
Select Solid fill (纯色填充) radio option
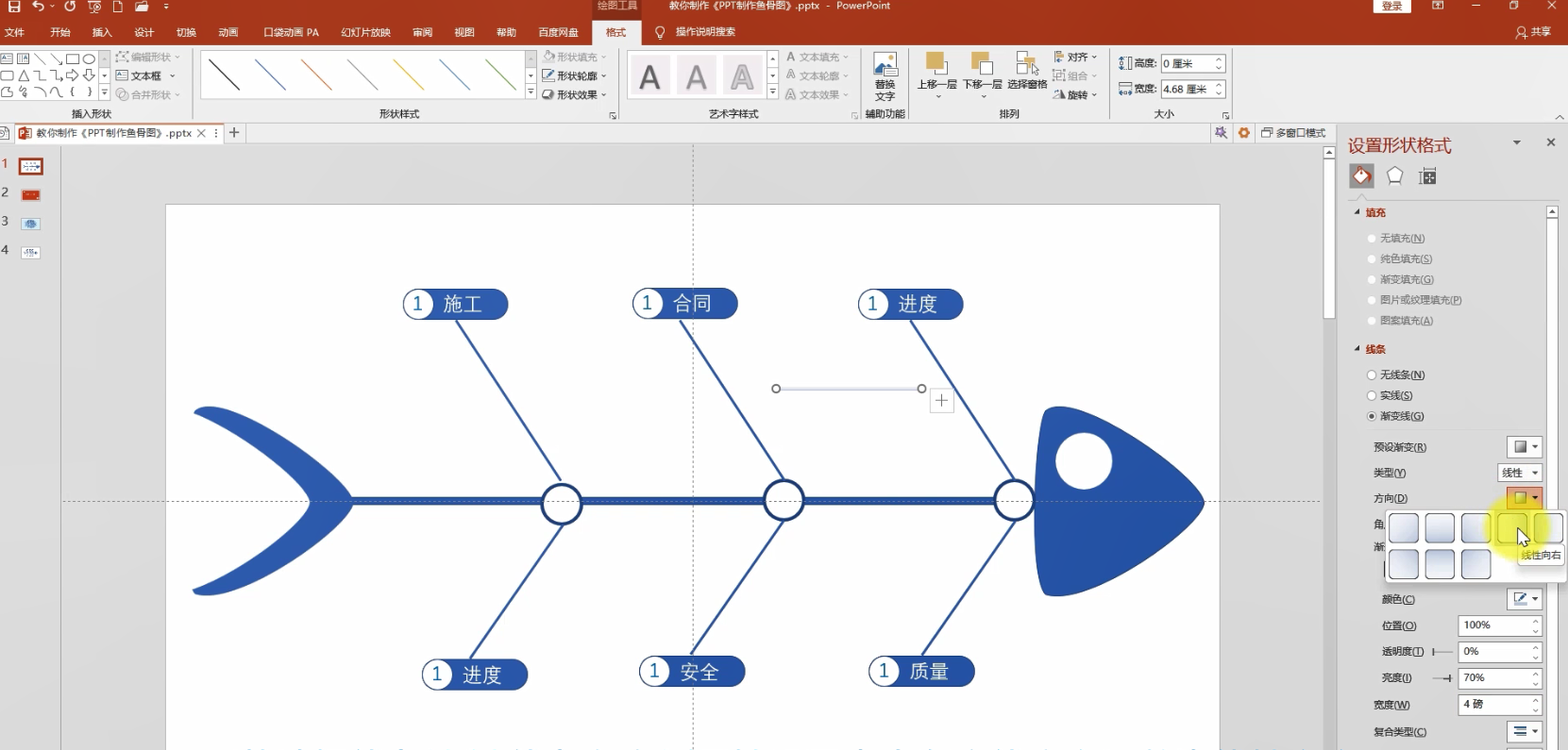(x=1372, y=259)
